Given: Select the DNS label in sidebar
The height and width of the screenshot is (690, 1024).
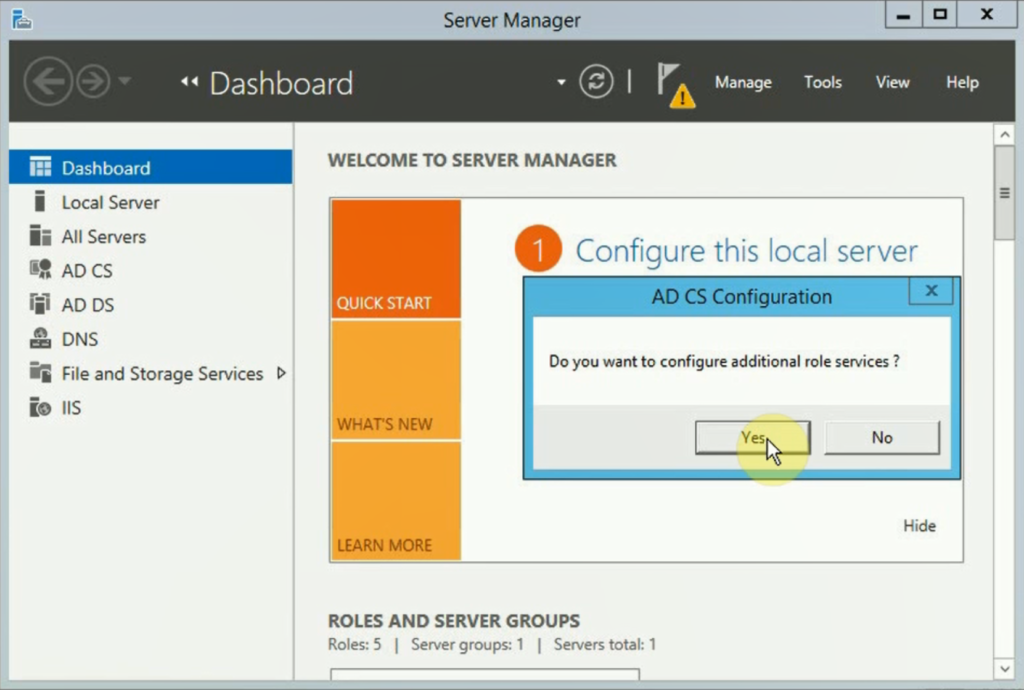Looking at the screenshot, I should click(80, 339).
